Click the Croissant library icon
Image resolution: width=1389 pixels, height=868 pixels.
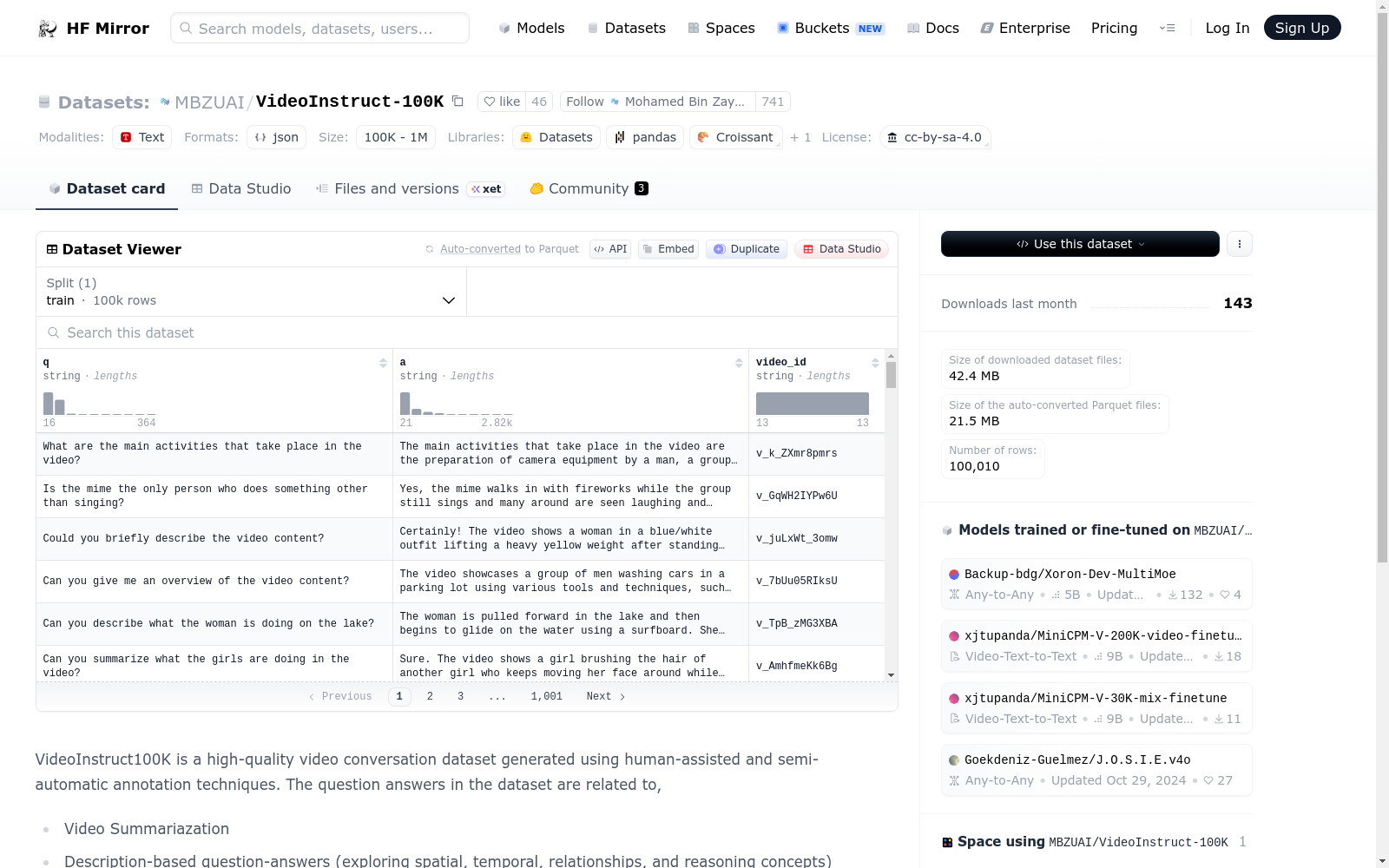click(703, 137)
